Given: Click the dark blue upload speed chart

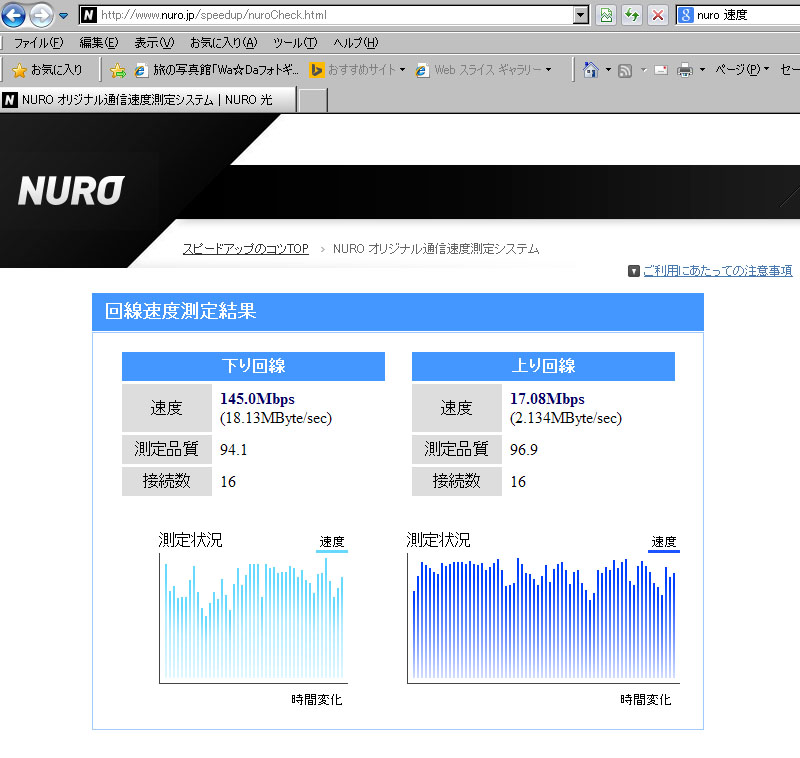Looking at the screenshot, I should click(x=543, y=619).
